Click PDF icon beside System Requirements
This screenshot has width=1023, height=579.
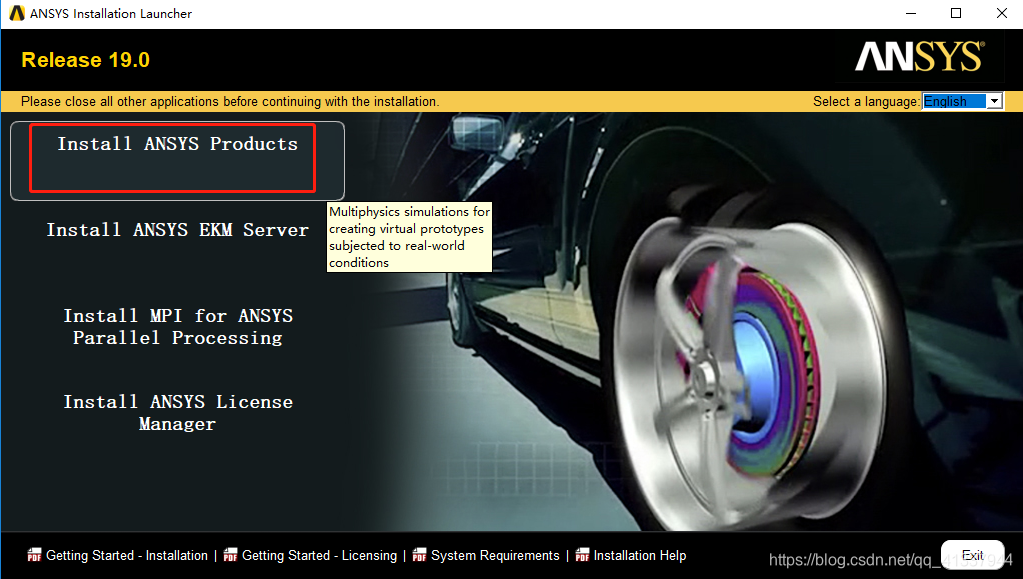420,555
